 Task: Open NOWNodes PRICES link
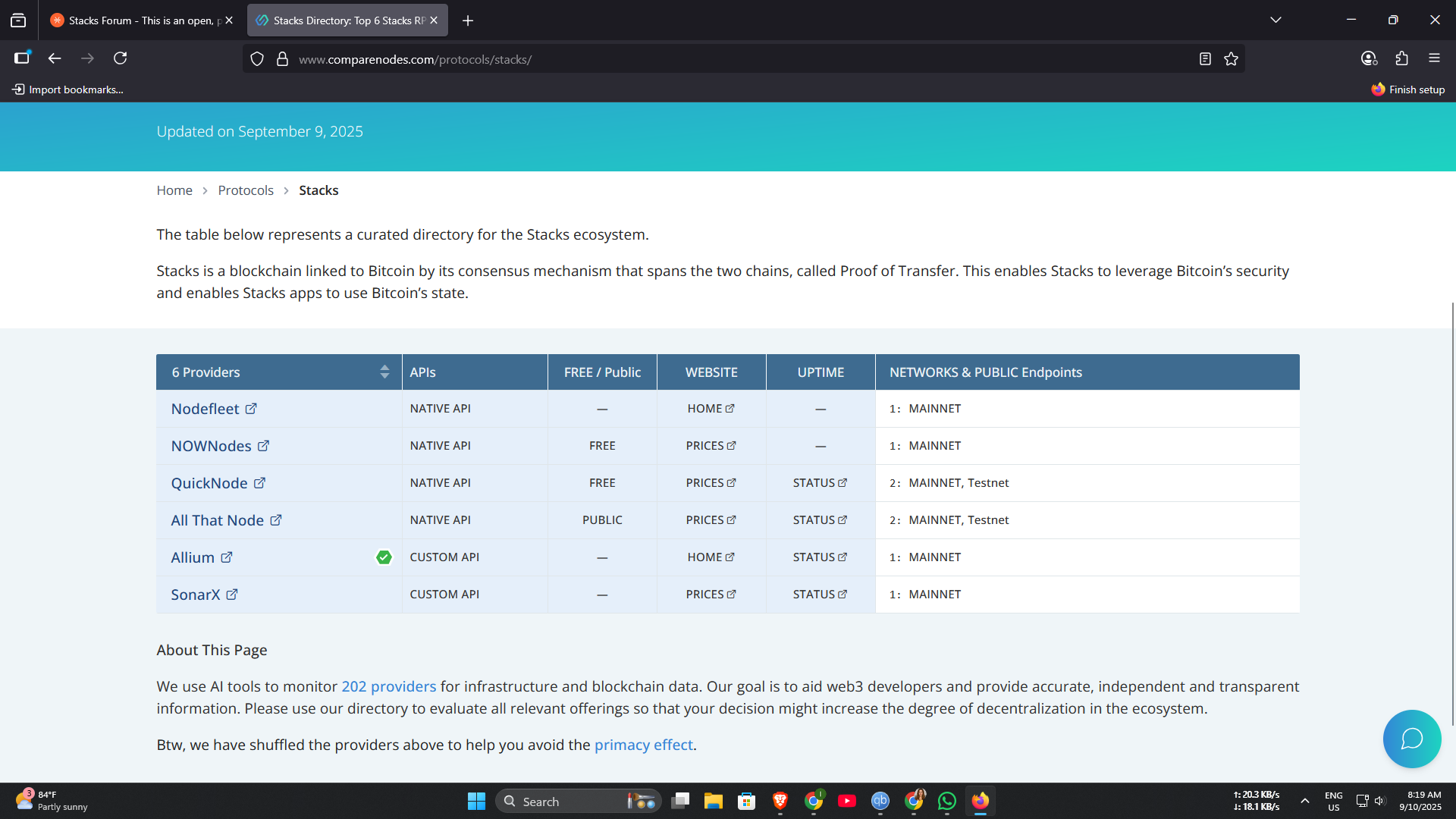click(x=711, y=446)
